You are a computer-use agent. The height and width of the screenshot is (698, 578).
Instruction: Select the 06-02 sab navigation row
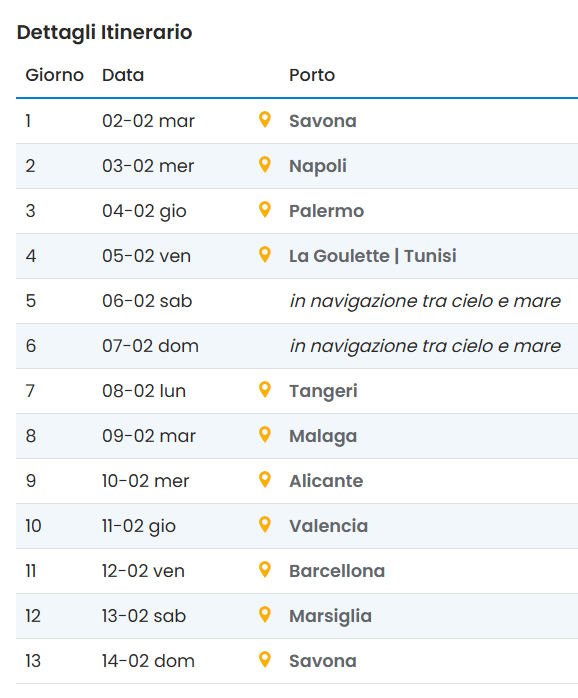[x=297, y=301]
